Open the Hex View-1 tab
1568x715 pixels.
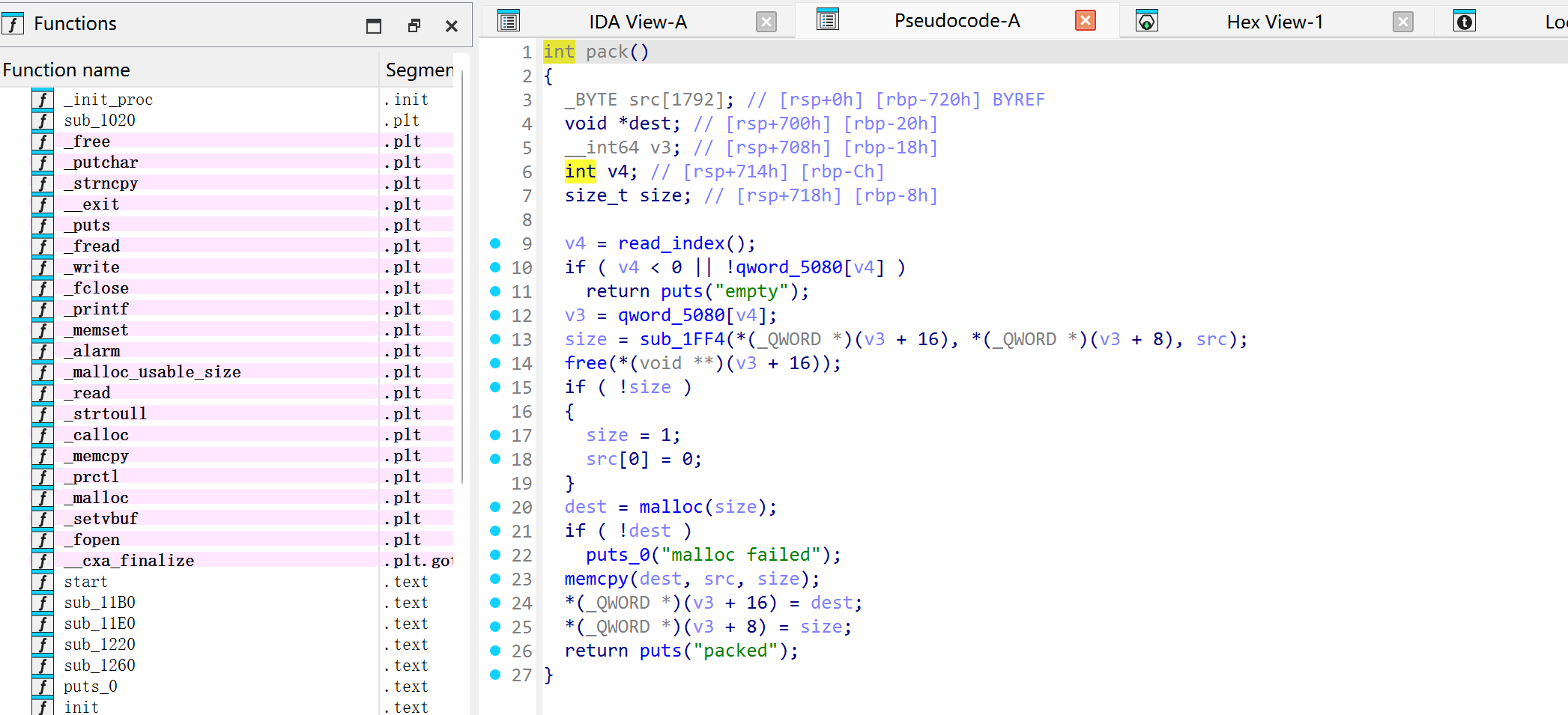[1274, 22]
